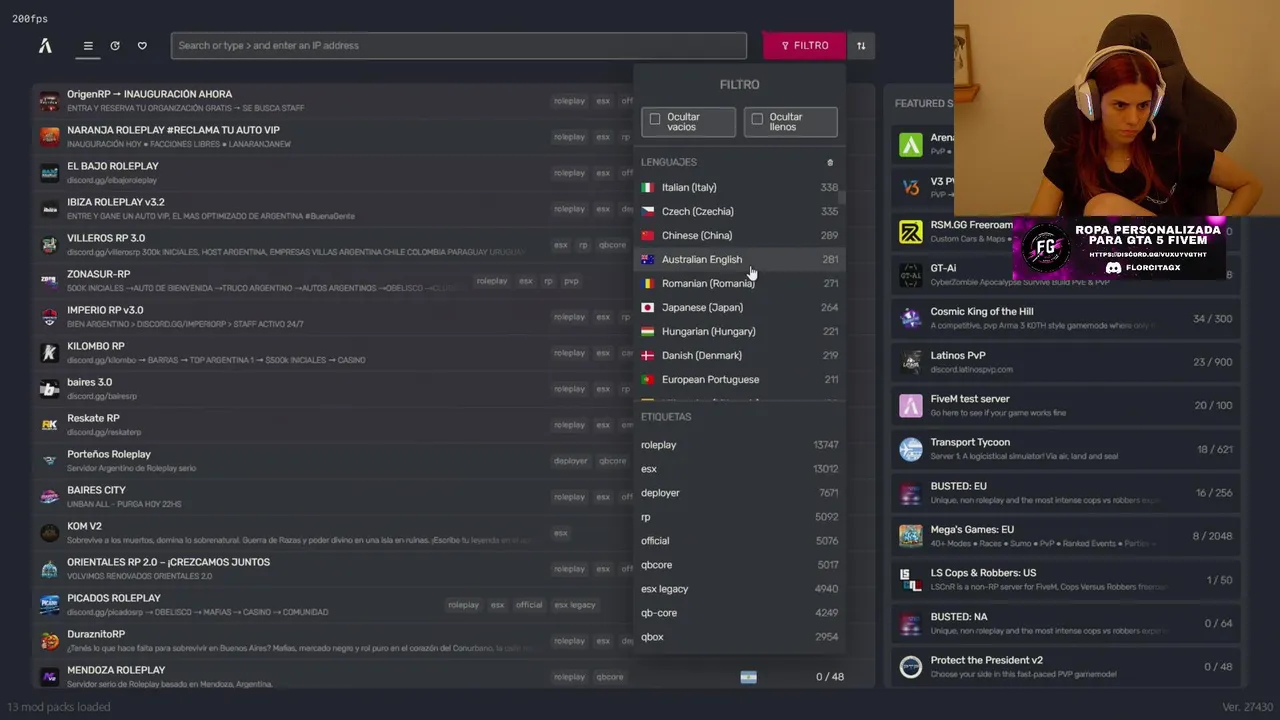Click the IBIZA ROLEPLAY server icon
This screenshot has width=1280, height=720.
[x=49, y=209]
